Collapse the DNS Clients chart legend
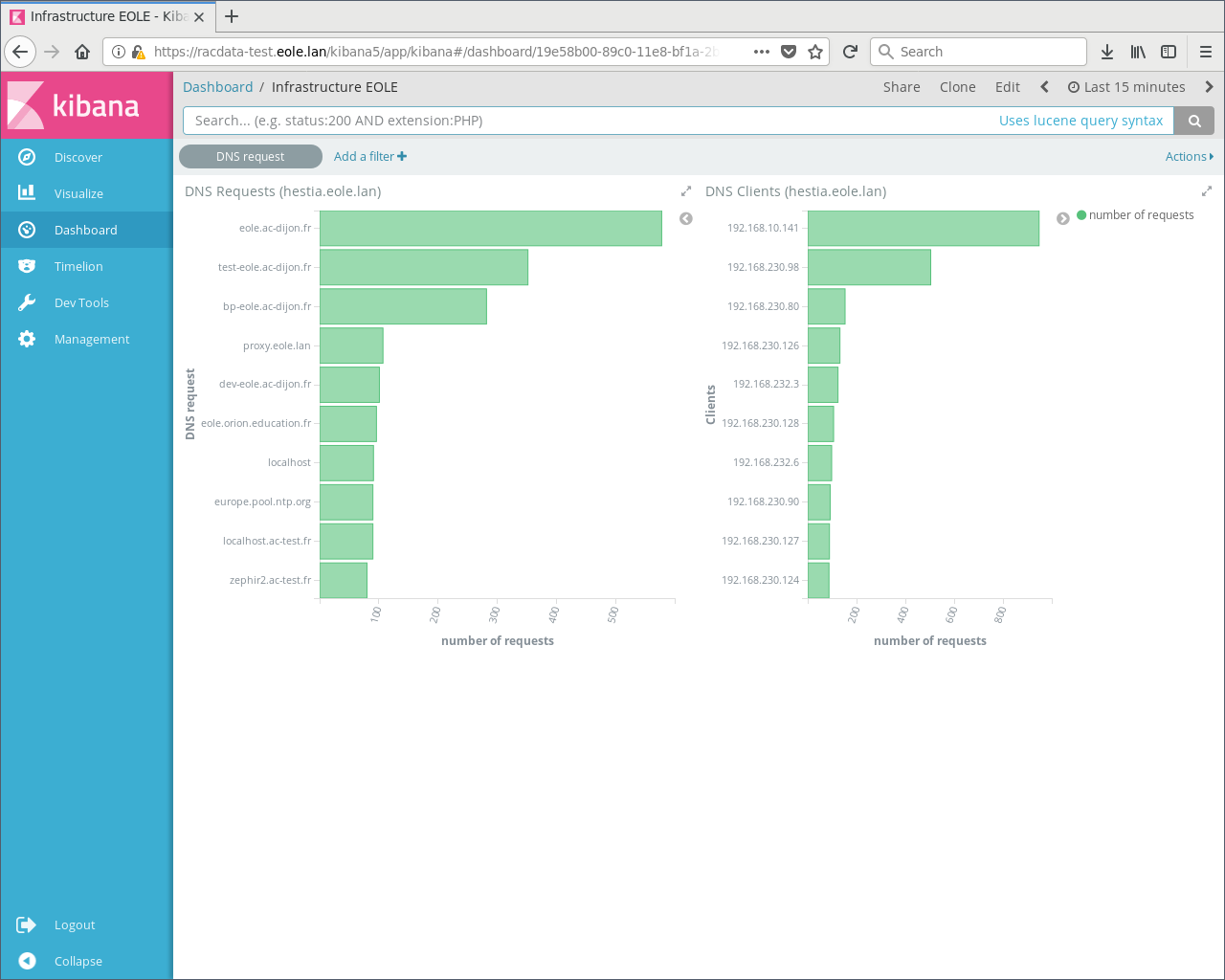1225x980 pixels. point(1062,219)
